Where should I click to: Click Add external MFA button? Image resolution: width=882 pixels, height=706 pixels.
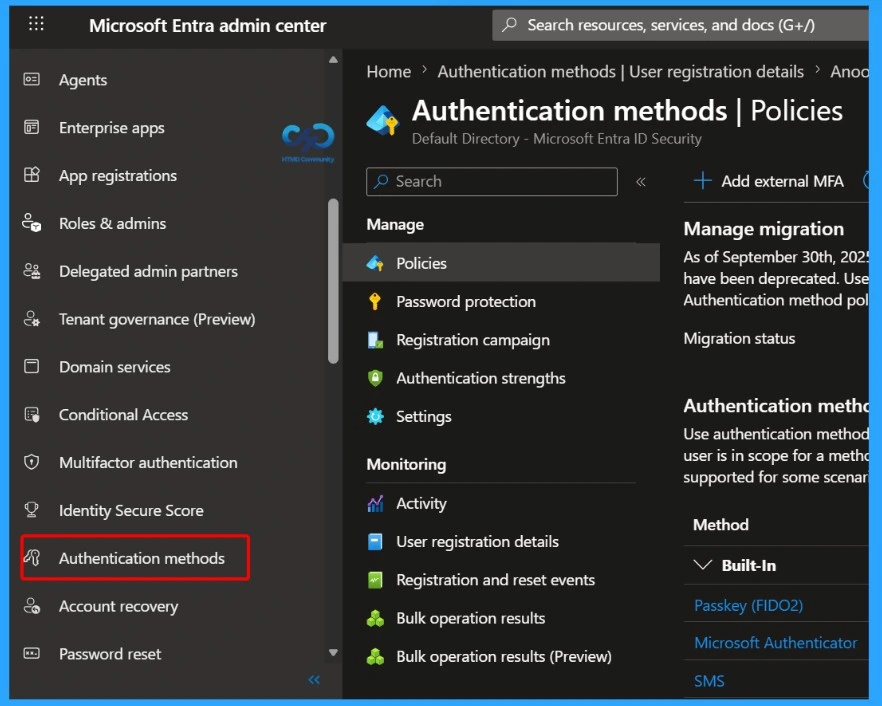tap(768, 181)
